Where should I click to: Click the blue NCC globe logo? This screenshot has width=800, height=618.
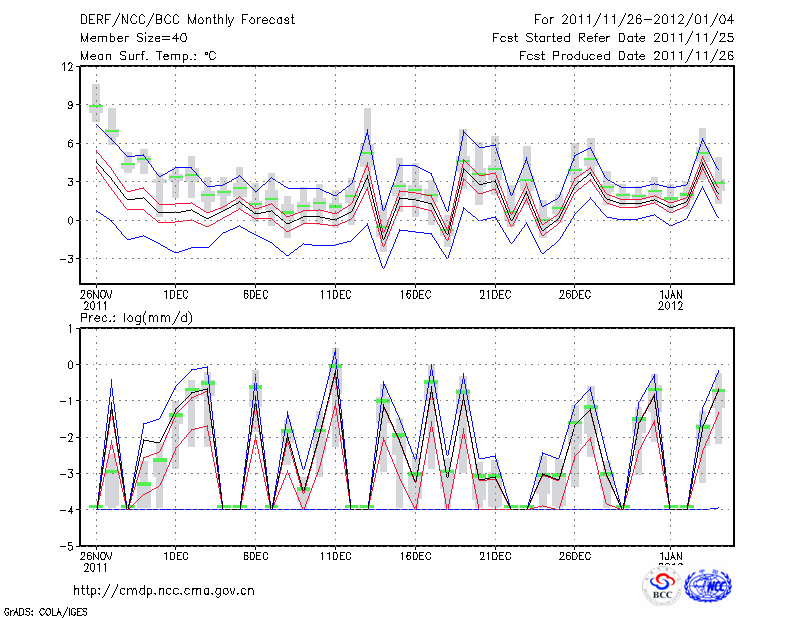[x=707, y=586]
